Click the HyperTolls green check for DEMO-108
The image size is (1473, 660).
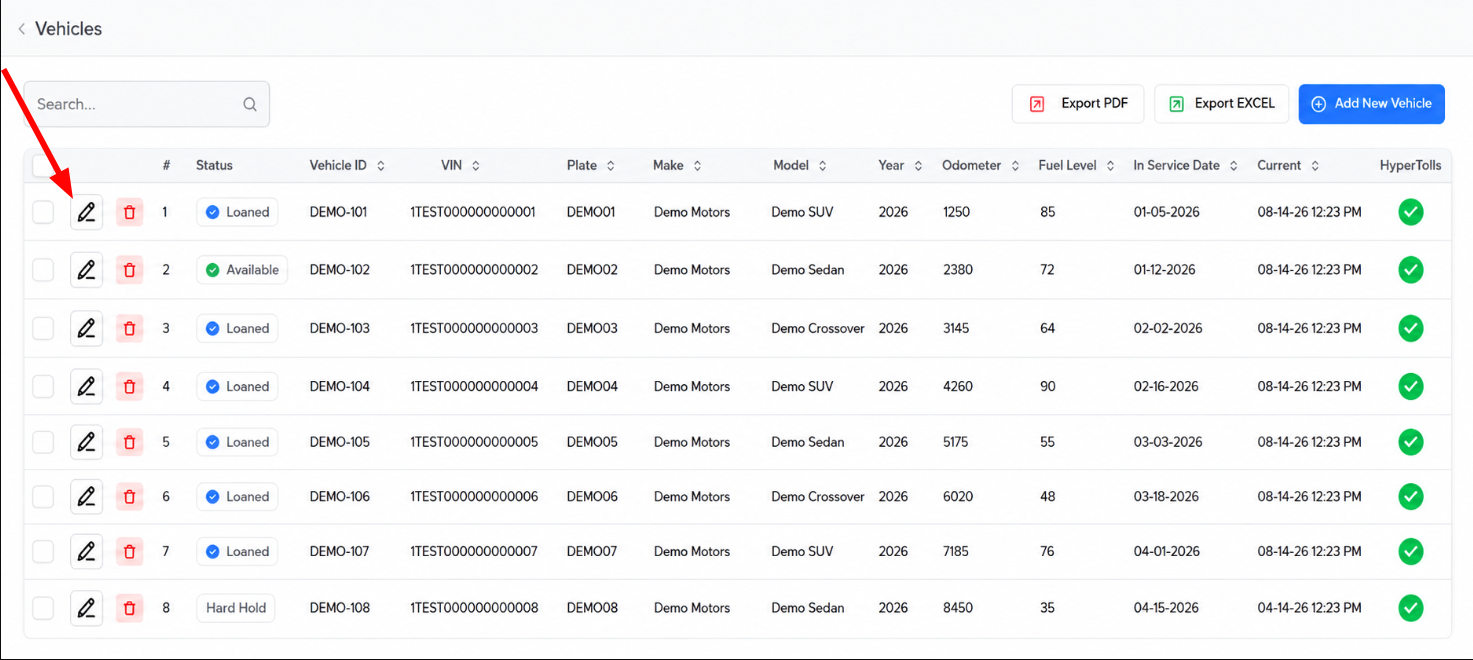(1411, 608)
